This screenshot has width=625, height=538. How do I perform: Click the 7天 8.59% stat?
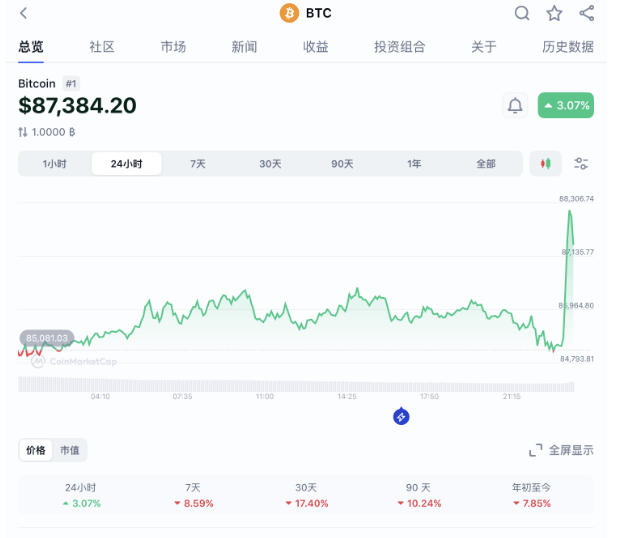(193, 495)
